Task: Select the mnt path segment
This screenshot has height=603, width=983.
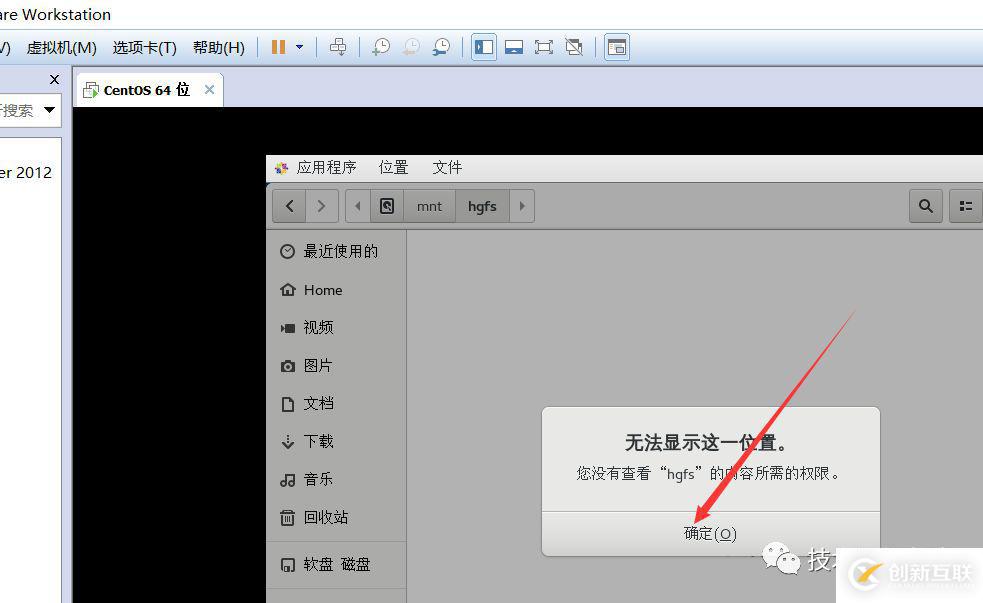Action: click(429, 206)
